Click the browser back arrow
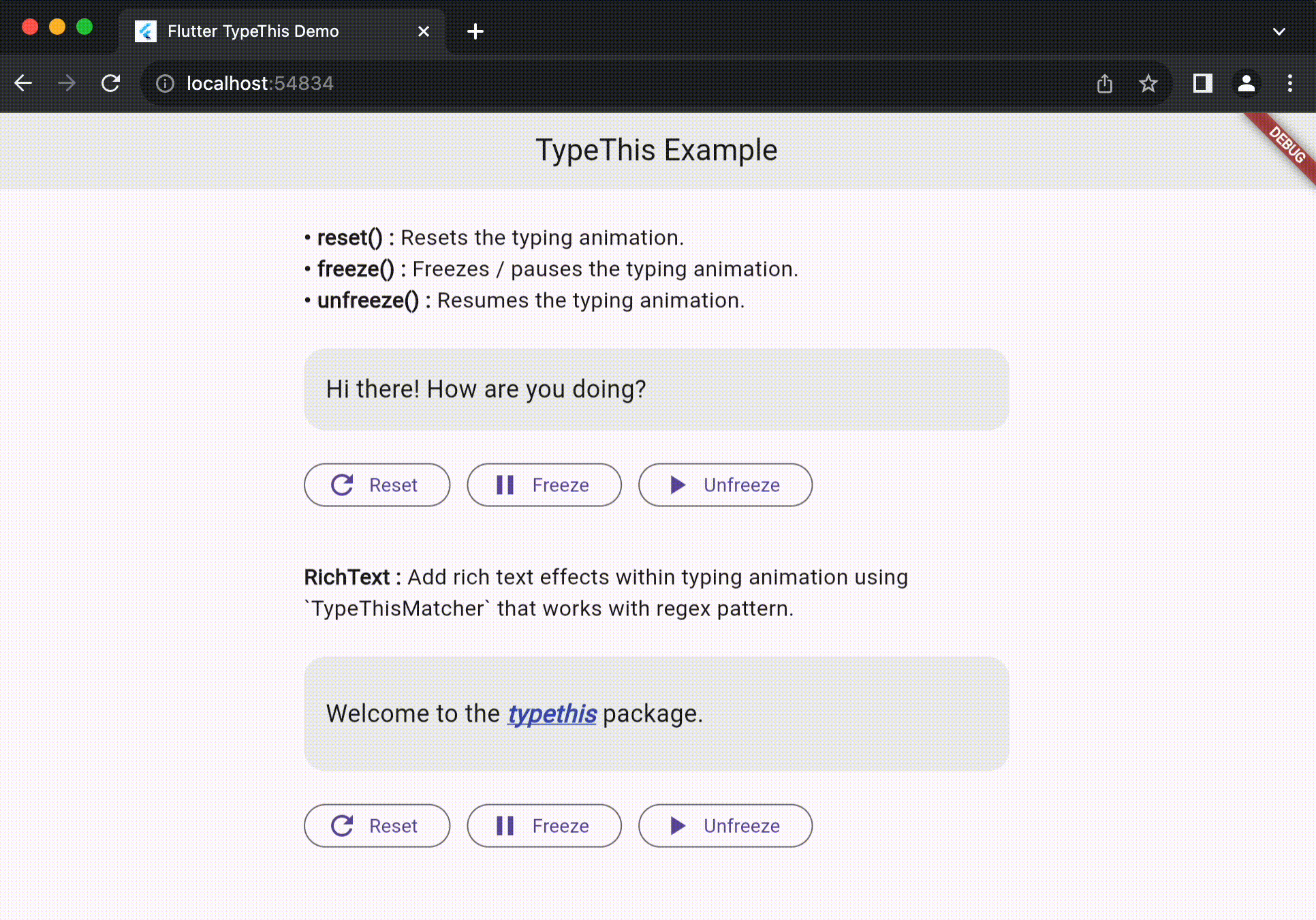The height and width of the screenshot is (920, 1316). tap(23, 83)
